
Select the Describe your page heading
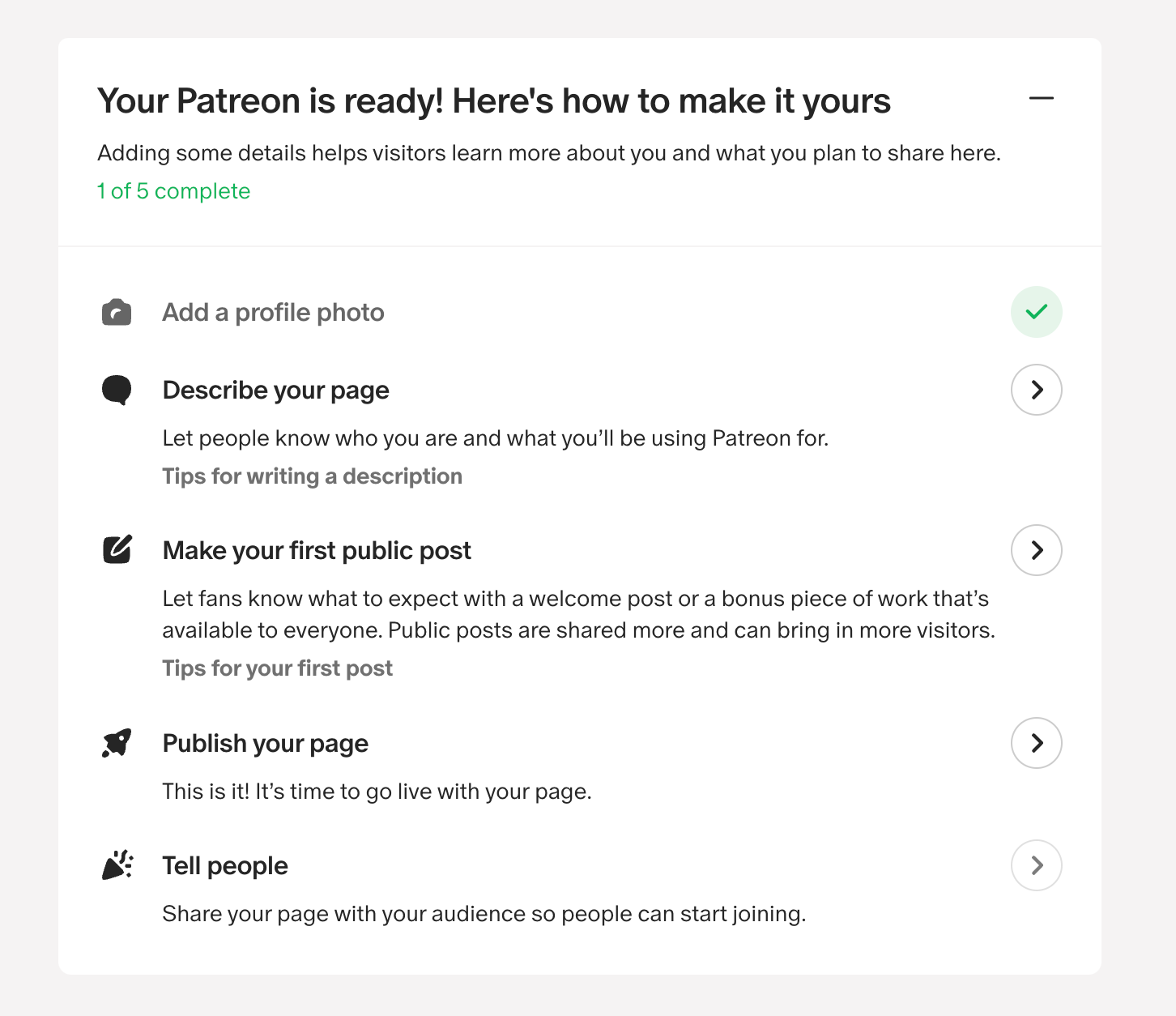(x=275, y=390)
